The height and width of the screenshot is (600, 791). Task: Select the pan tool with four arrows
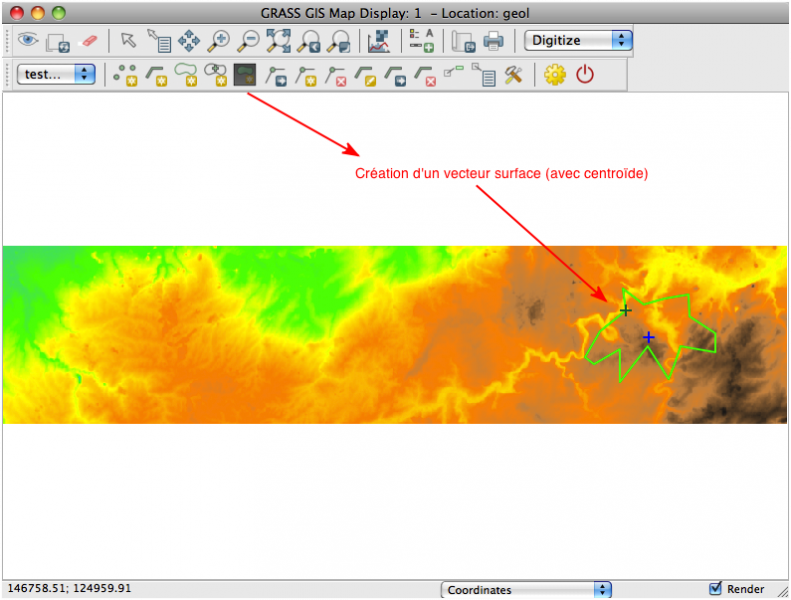coord(188,41)
